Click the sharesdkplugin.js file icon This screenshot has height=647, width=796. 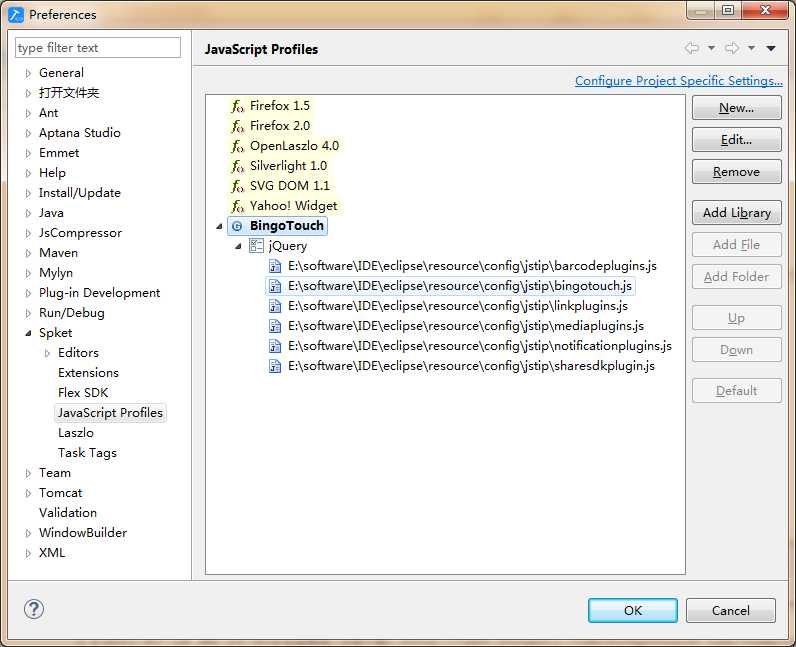275,366
